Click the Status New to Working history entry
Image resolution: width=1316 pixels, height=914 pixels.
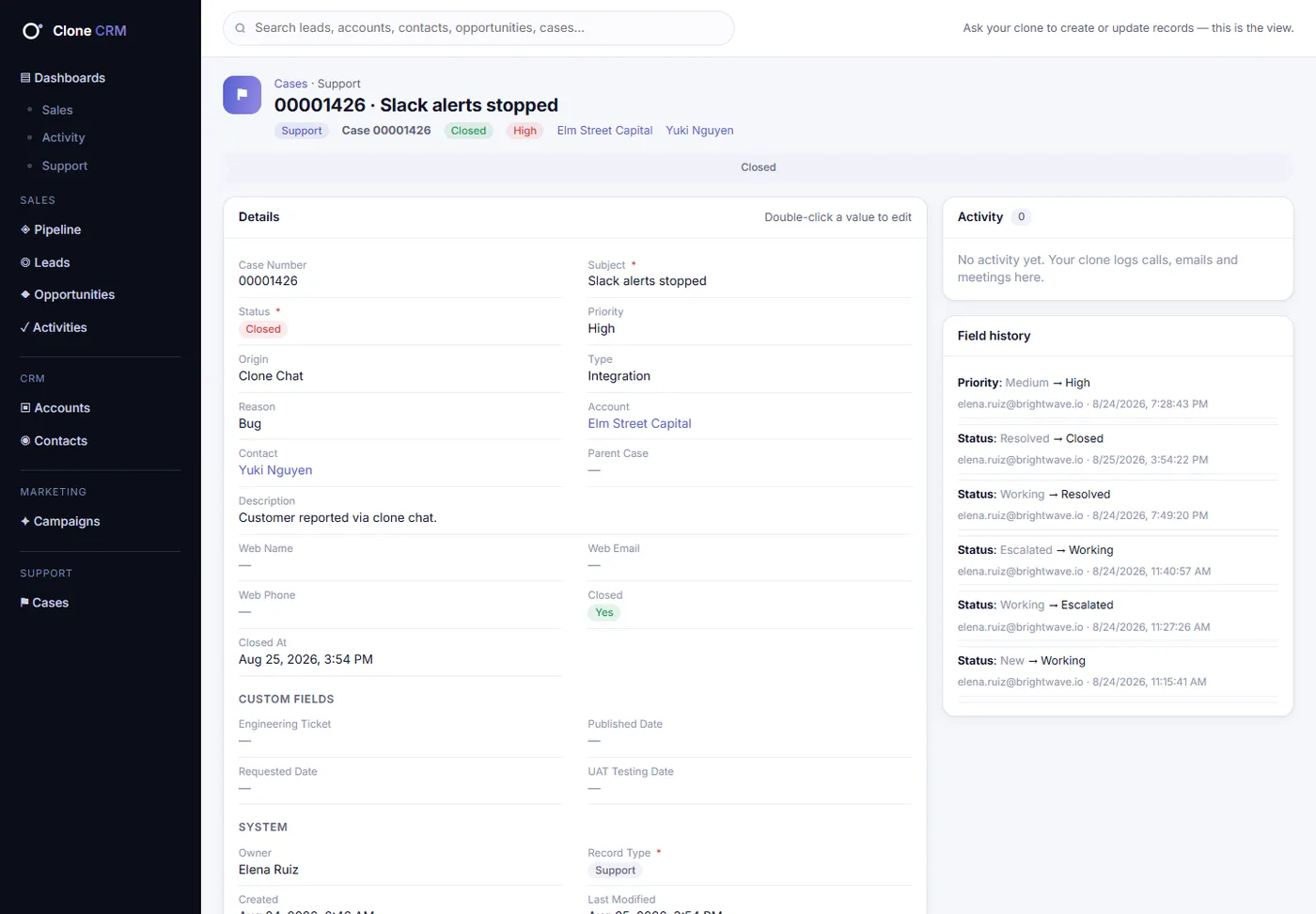point(1118,671)
